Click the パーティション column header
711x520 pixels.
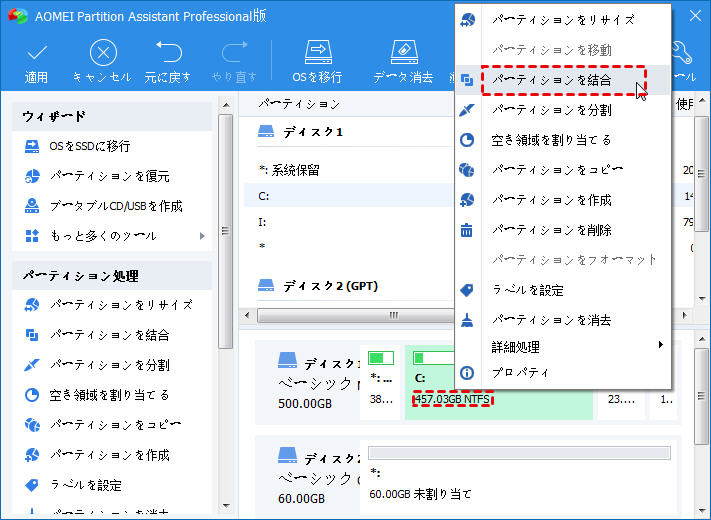pos(299,104)
